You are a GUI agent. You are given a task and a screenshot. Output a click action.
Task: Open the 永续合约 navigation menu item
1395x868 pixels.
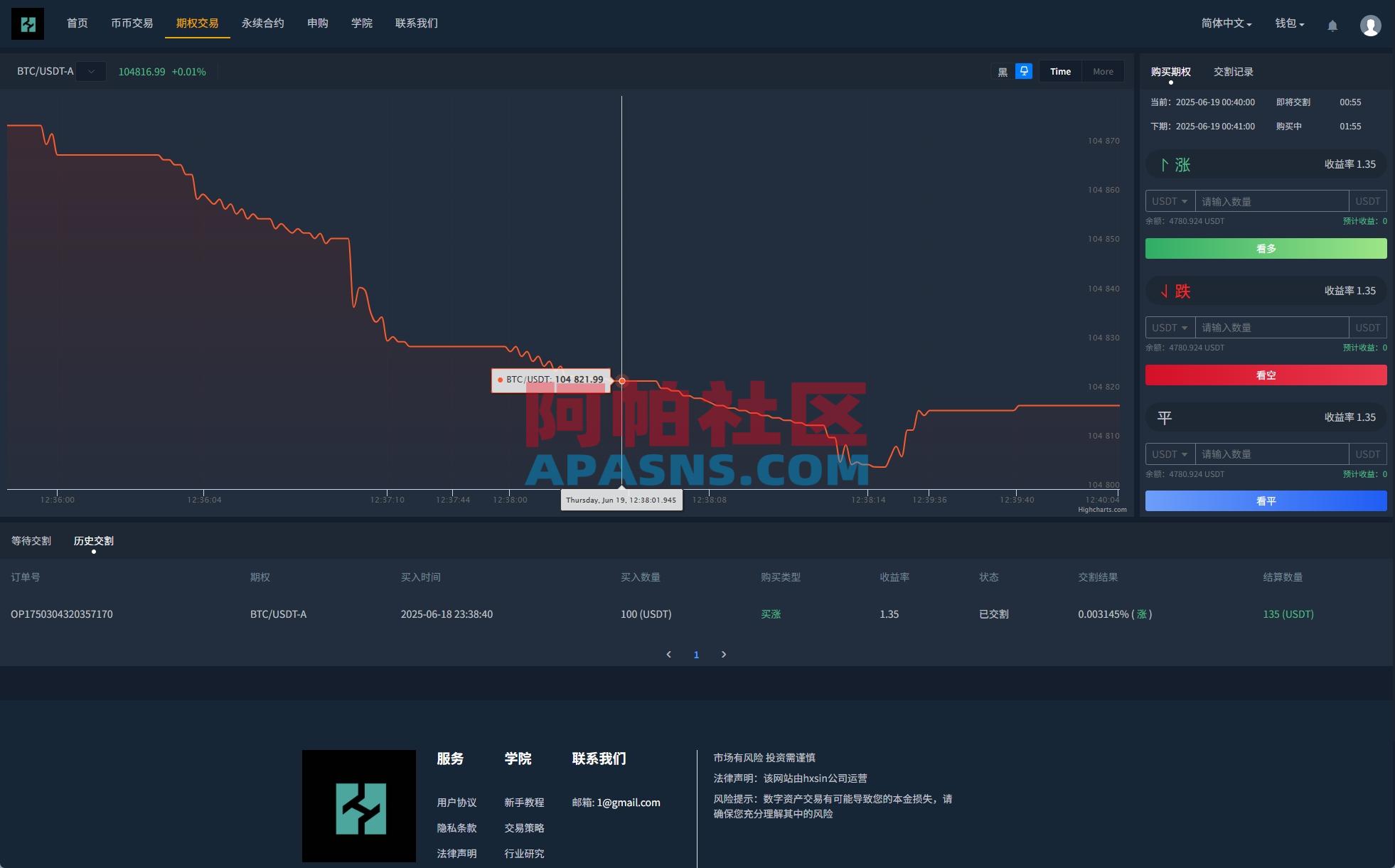point(262,23)
